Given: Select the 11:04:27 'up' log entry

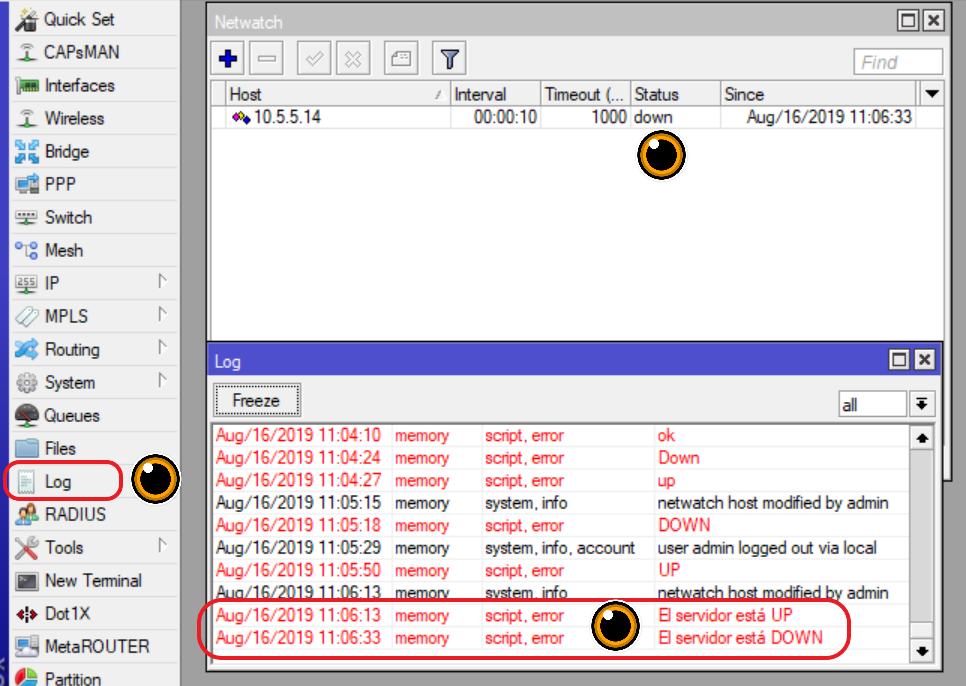Looking at the screenshot, I should [561, 480].
